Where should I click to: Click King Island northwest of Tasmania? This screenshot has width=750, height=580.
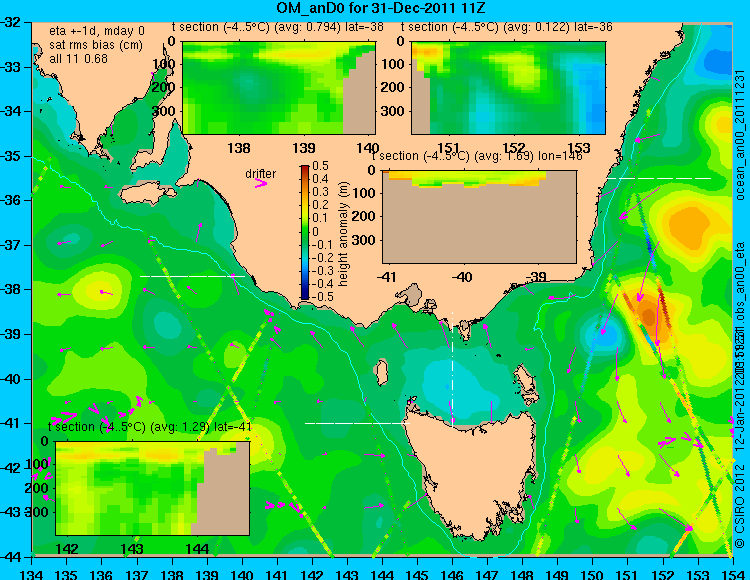coord(381,372)
